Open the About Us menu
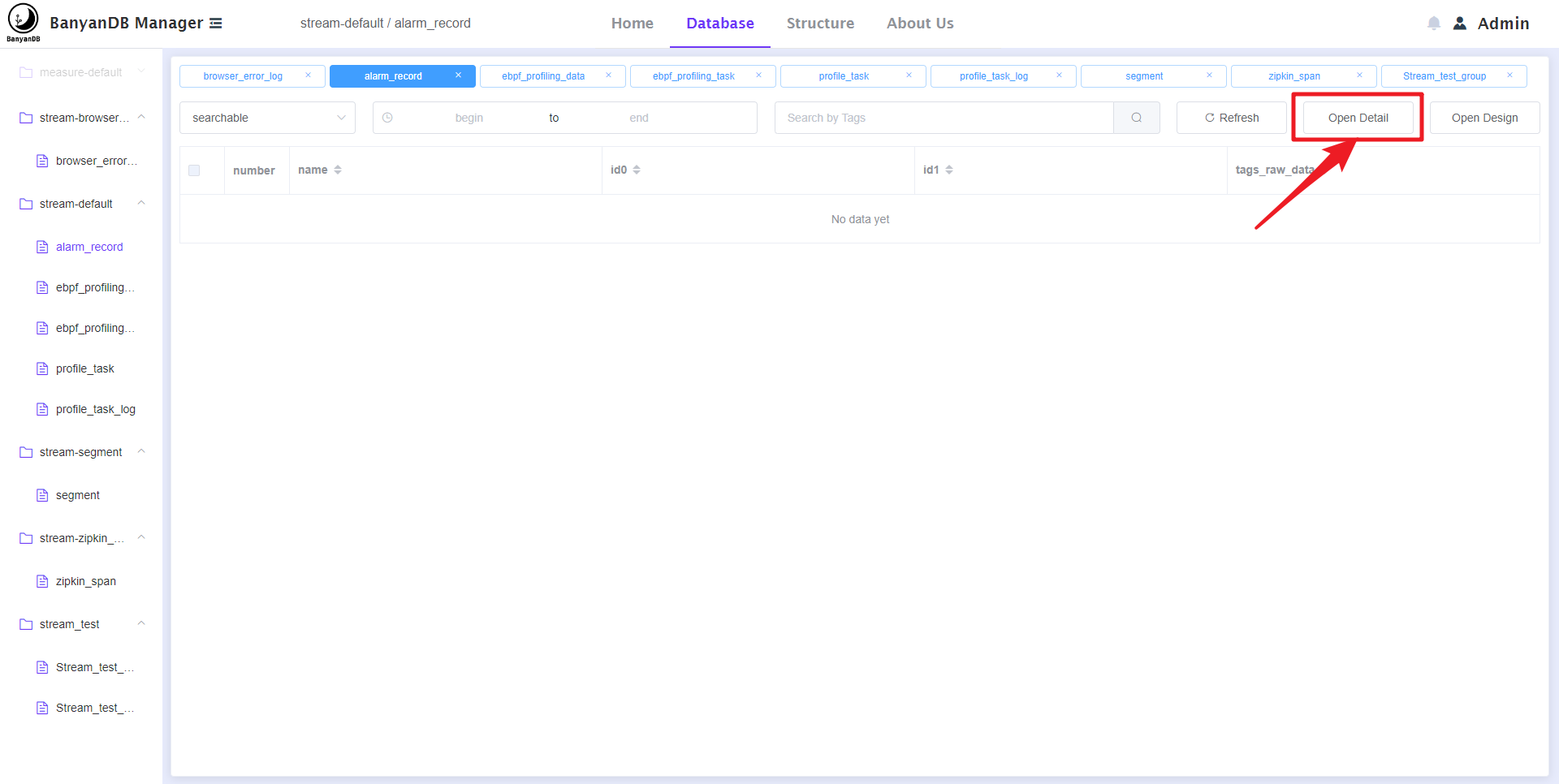Viewport: 1559px width, 784px height. [x=920, y=24]
